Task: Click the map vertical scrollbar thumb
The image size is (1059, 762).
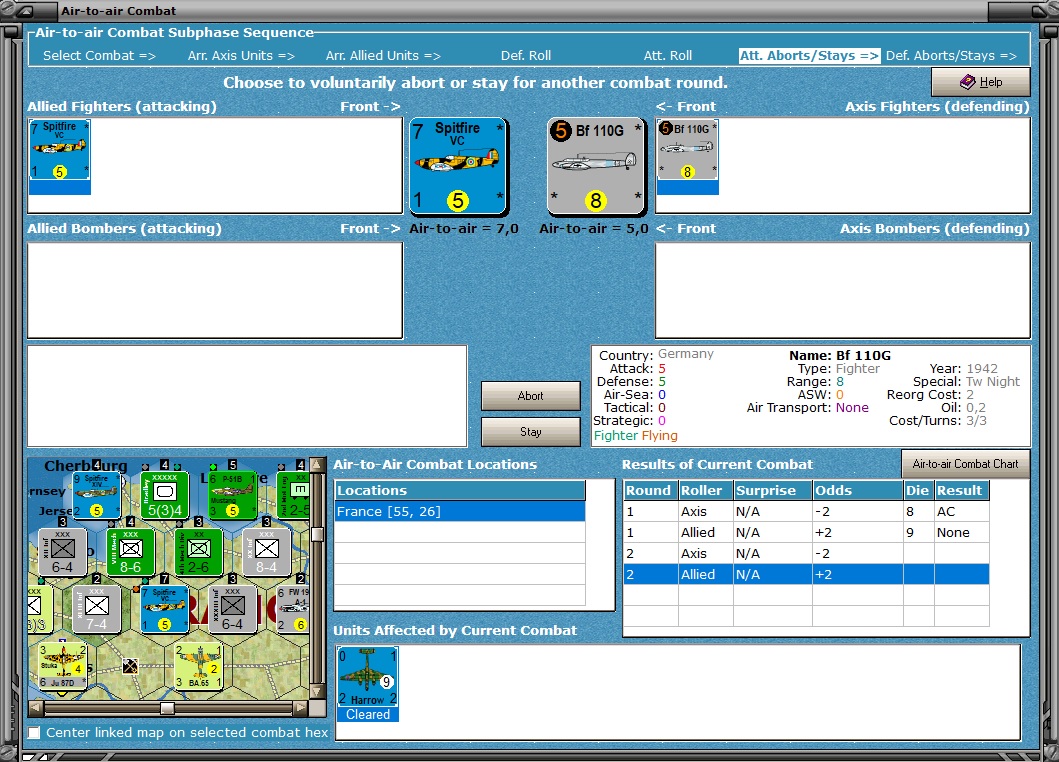Action: click(x=317, y=534)
